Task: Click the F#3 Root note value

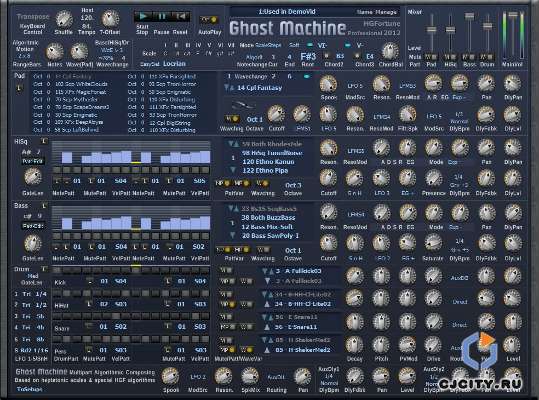Action: (x=308, y=56)
